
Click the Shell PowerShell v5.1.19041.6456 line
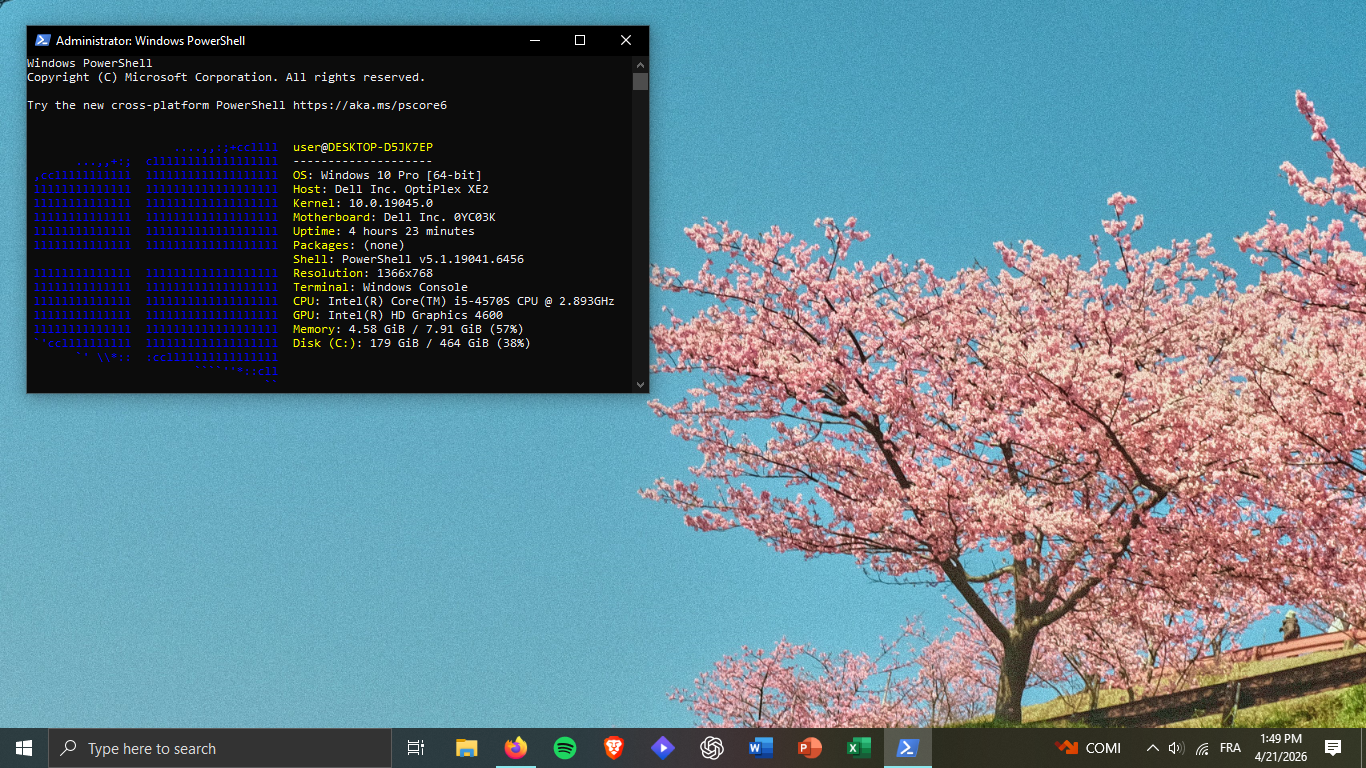(408, 259)
